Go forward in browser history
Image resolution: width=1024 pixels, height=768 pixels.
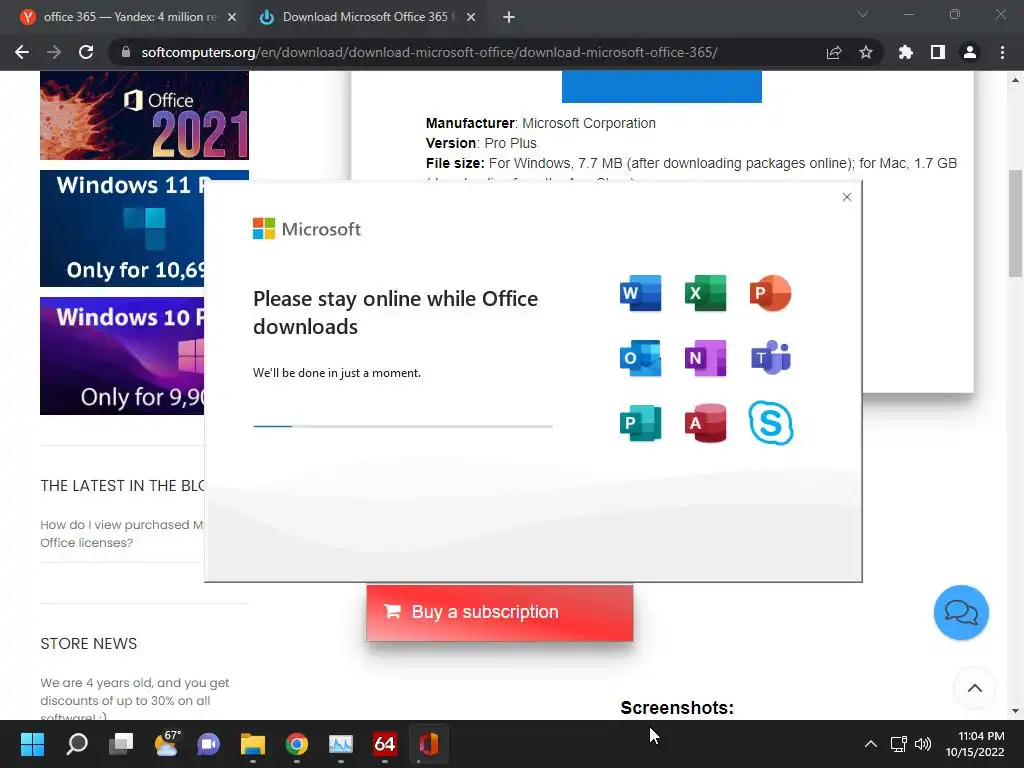point(54,52)
